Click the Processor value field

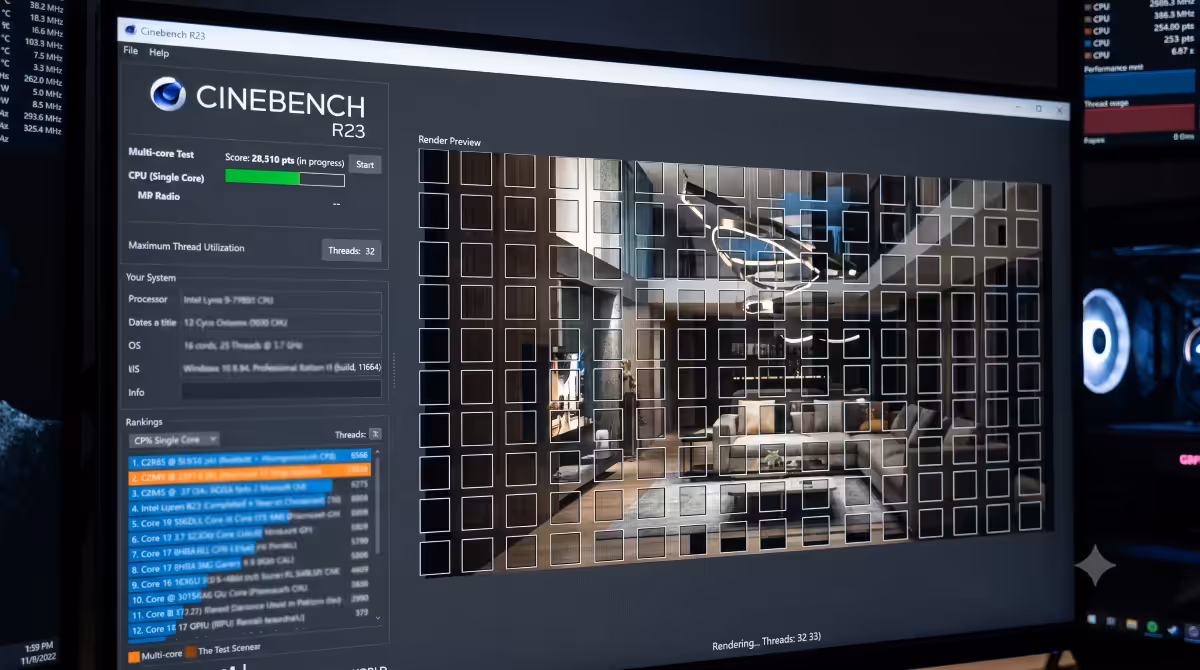(280, 300)
